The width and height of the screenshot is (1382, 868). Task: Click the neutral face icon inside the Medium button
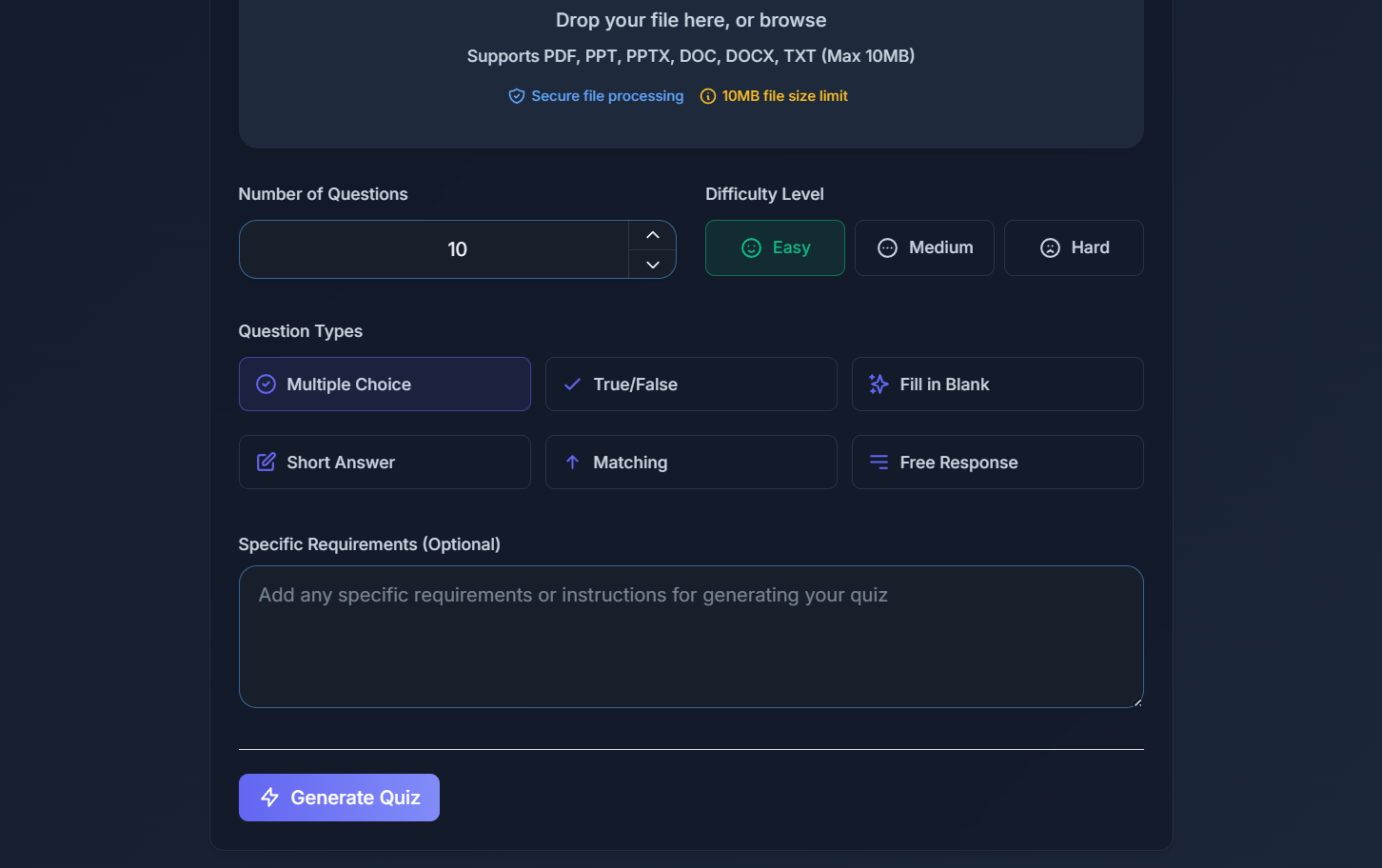pos(886,247)
